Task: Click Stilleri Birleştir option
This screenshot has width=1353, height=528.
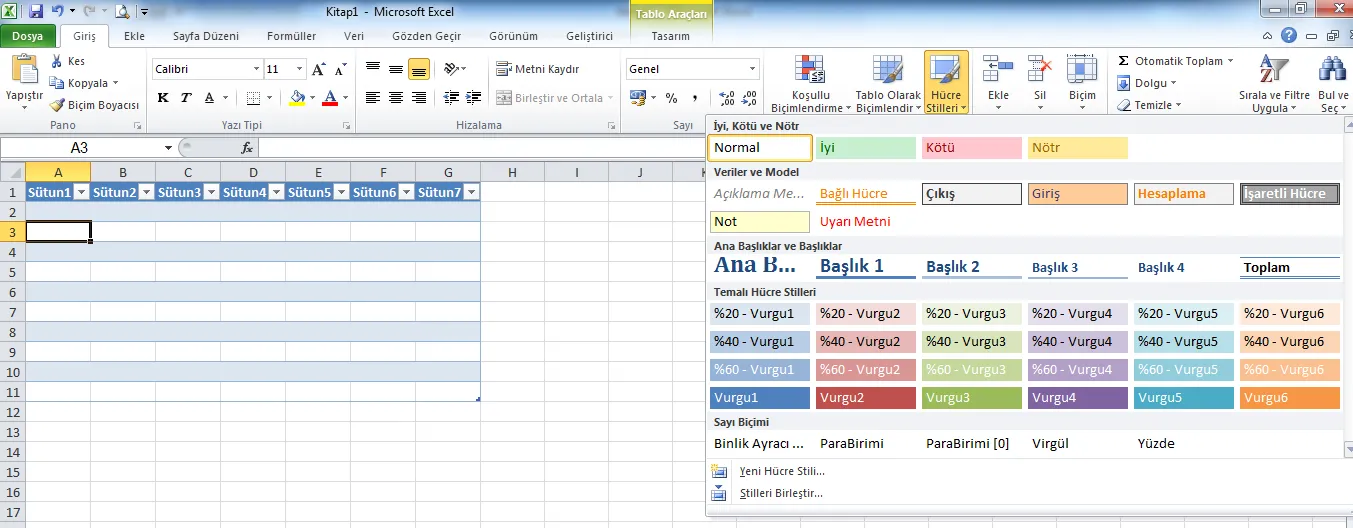Action: click(781, 493)
